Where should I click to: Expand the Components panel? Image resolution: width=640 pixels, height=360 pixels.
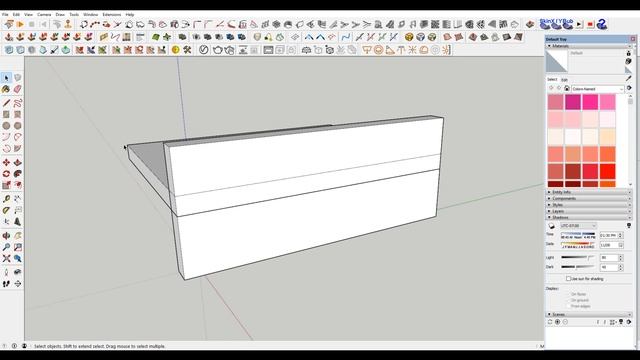click(589, 198)
